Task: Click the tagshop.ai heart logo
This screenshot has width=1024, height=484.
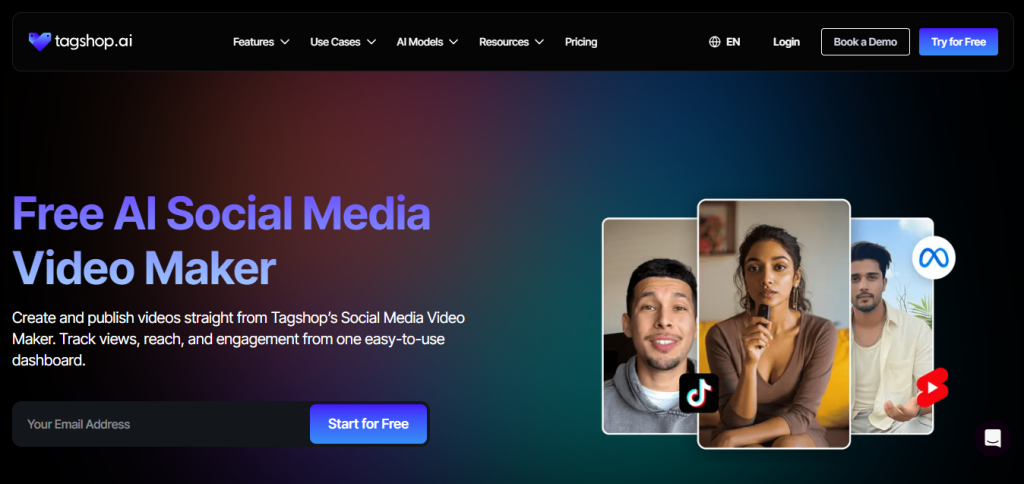Action: click(x=40, y=41)
